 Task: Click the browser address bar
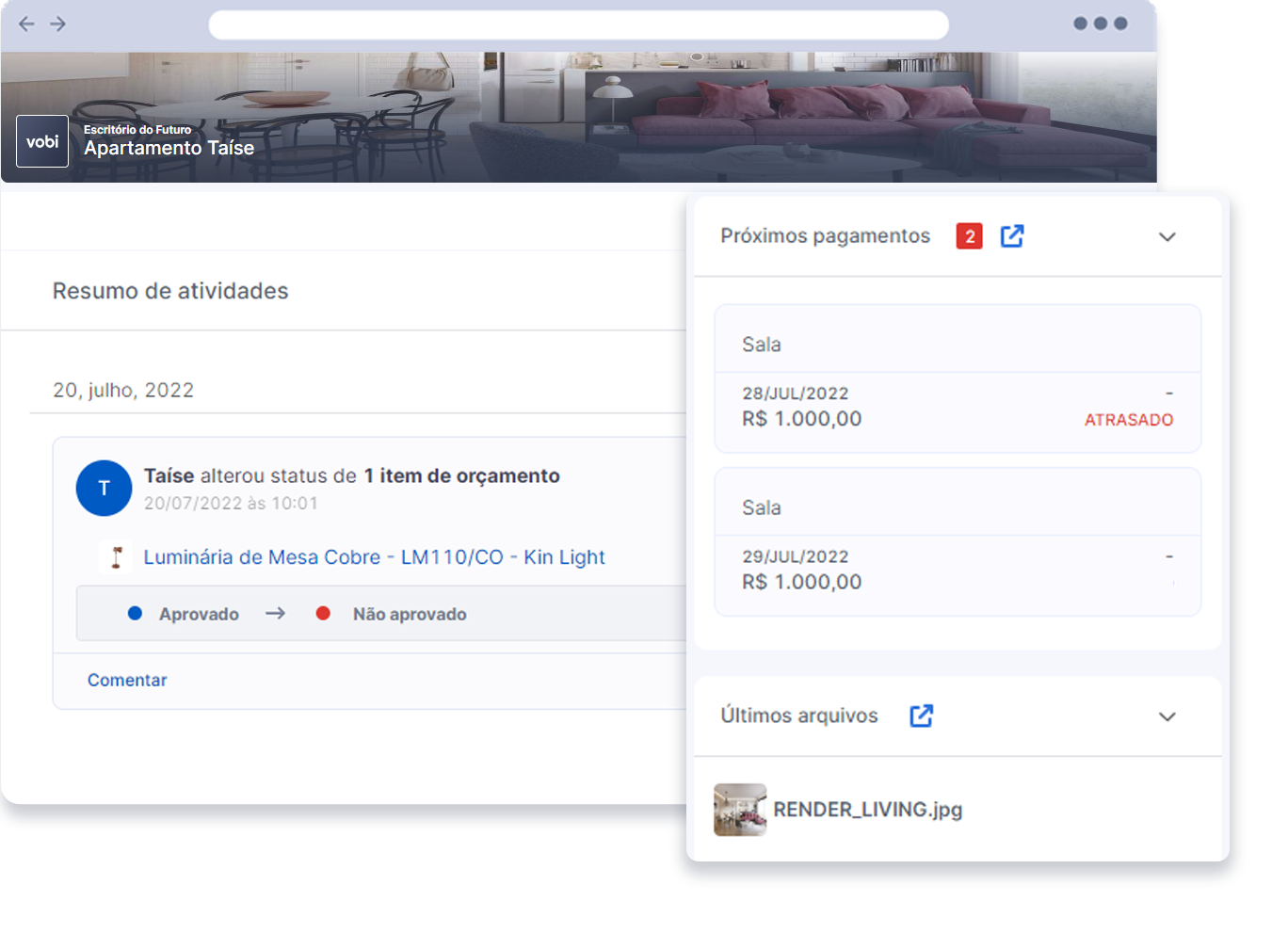(x=578, y=25)
